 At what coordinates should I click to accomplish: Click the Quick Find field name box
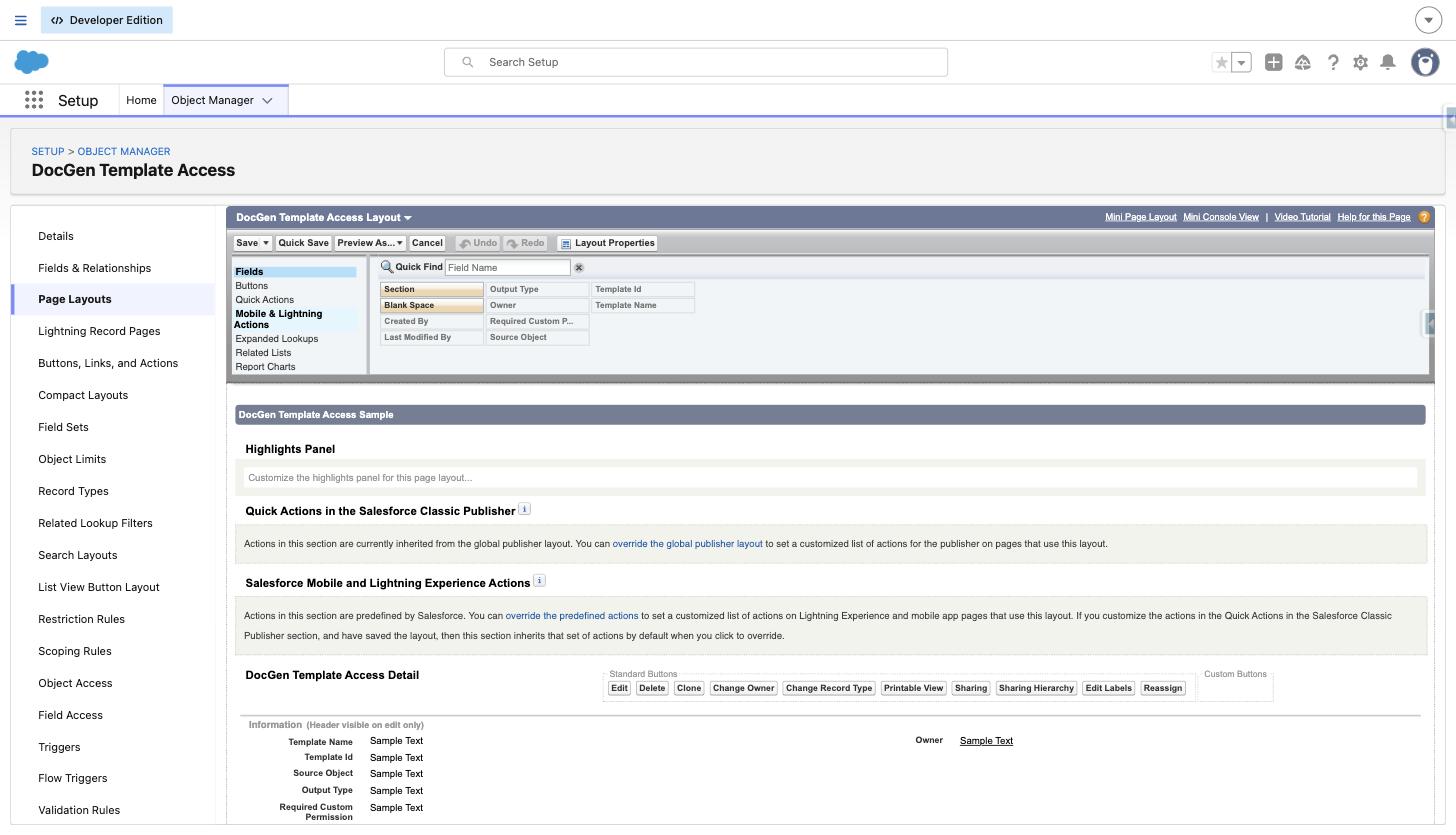(x=507, y=268)
